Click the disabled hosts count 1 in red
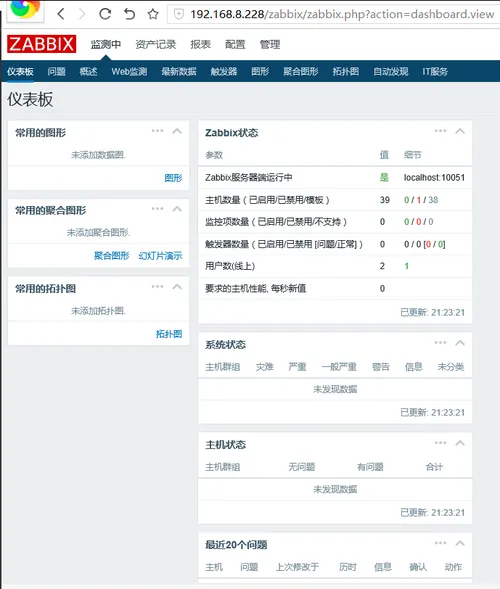Viewport: 500px width, 589px height. click(x=418, y=200)
